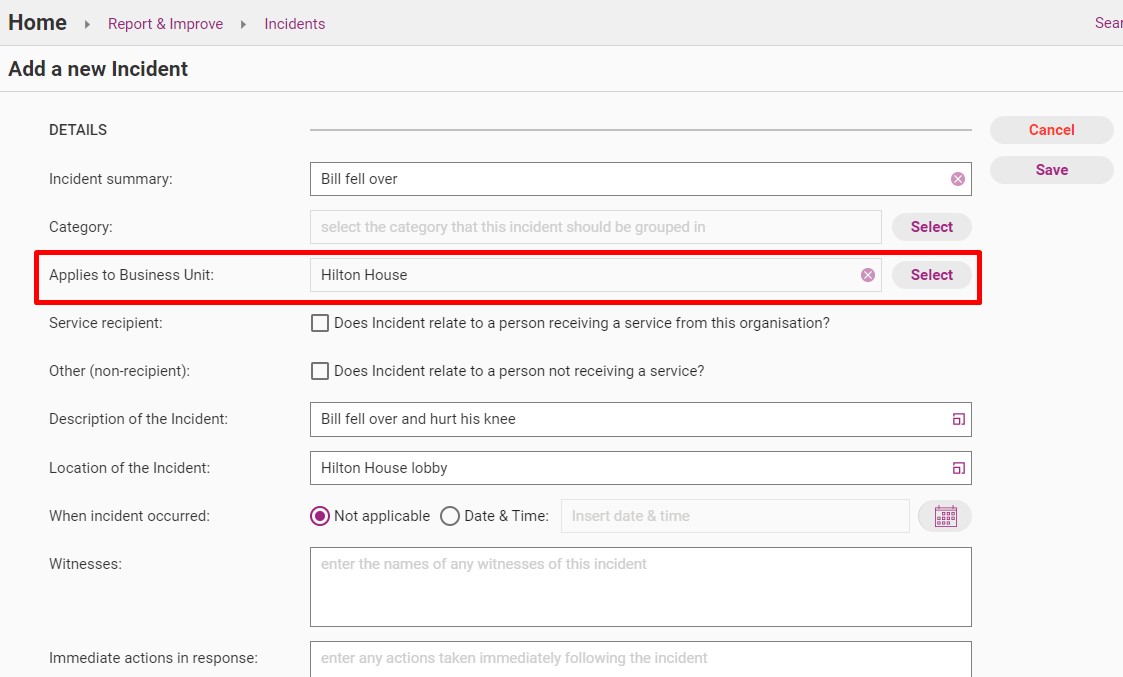Image resolution: width=1123 pixels, height=677 pixels.
Task: Save the new incident
Action: coord(1051,170)
